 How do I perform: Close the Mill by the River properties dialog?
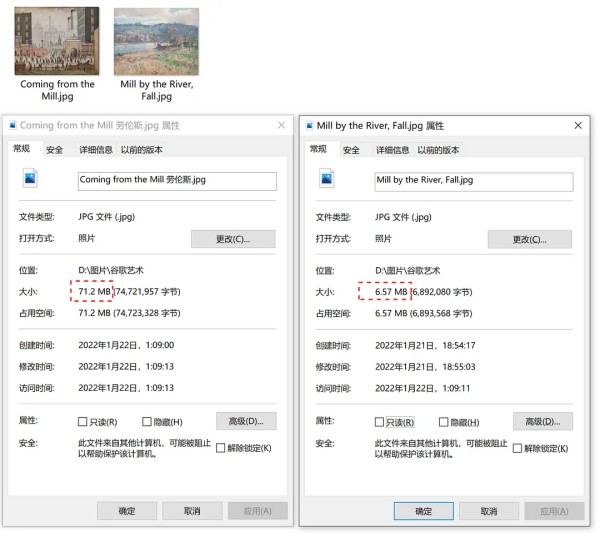coord(578,126)
